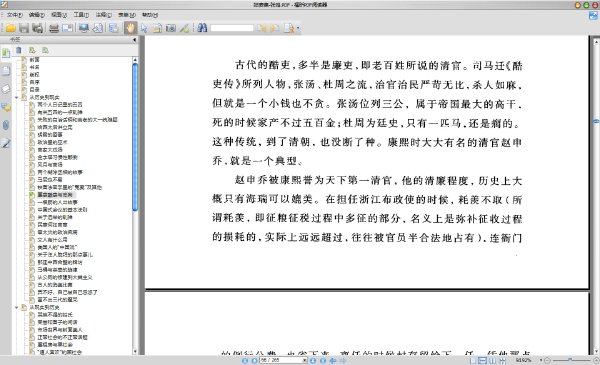Image resolution: width=600 pixels, height=365 pixels.
Task: Collapse the bookmarks panel with arrow
Action: 134,39
